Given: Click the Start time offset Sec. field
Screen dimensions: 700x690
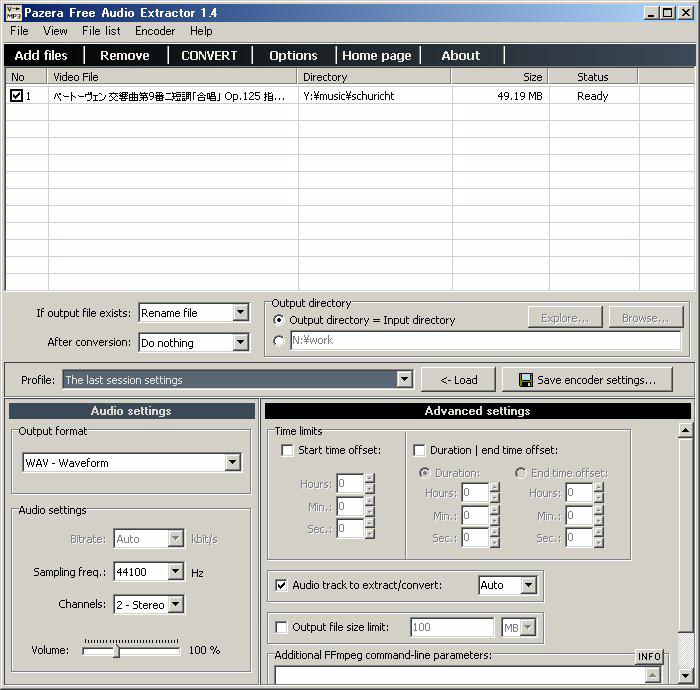Looking at the screenshot, I should 350,528.
